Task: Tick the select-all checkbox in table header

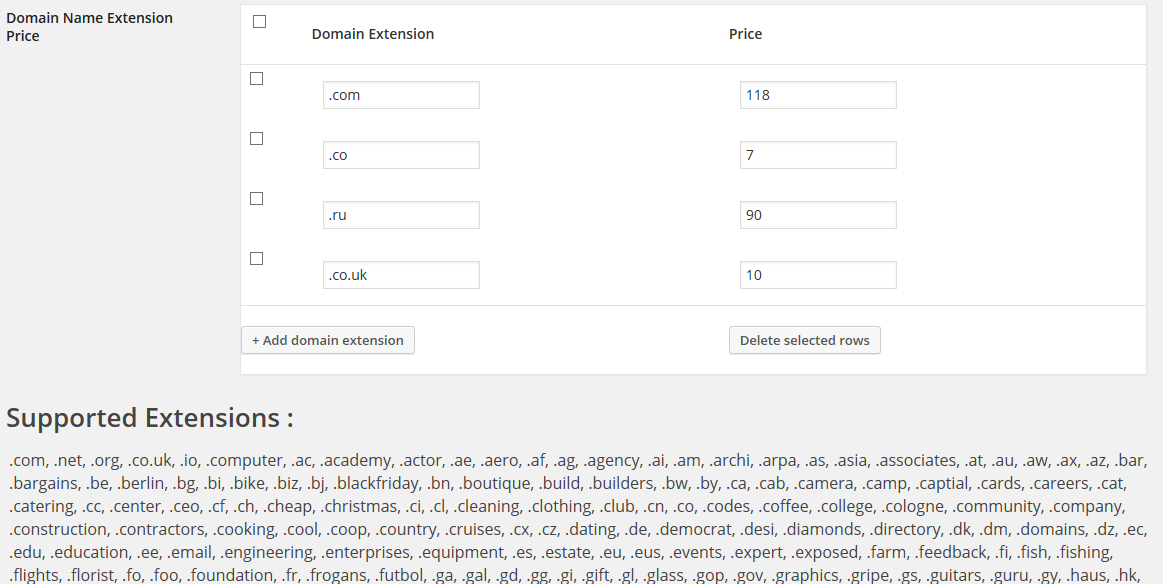Action: 259,22
